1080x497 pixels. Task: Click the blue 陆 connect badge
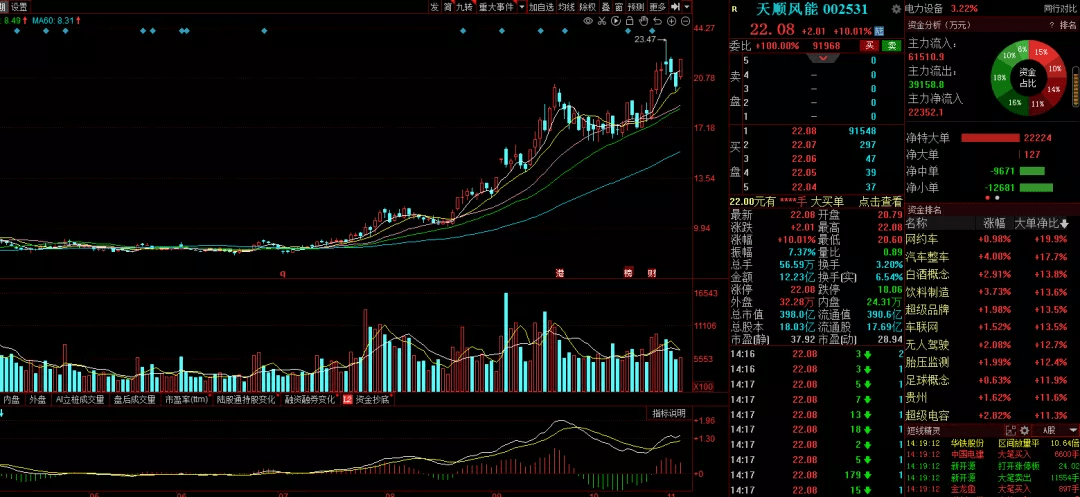coord(879,31)
